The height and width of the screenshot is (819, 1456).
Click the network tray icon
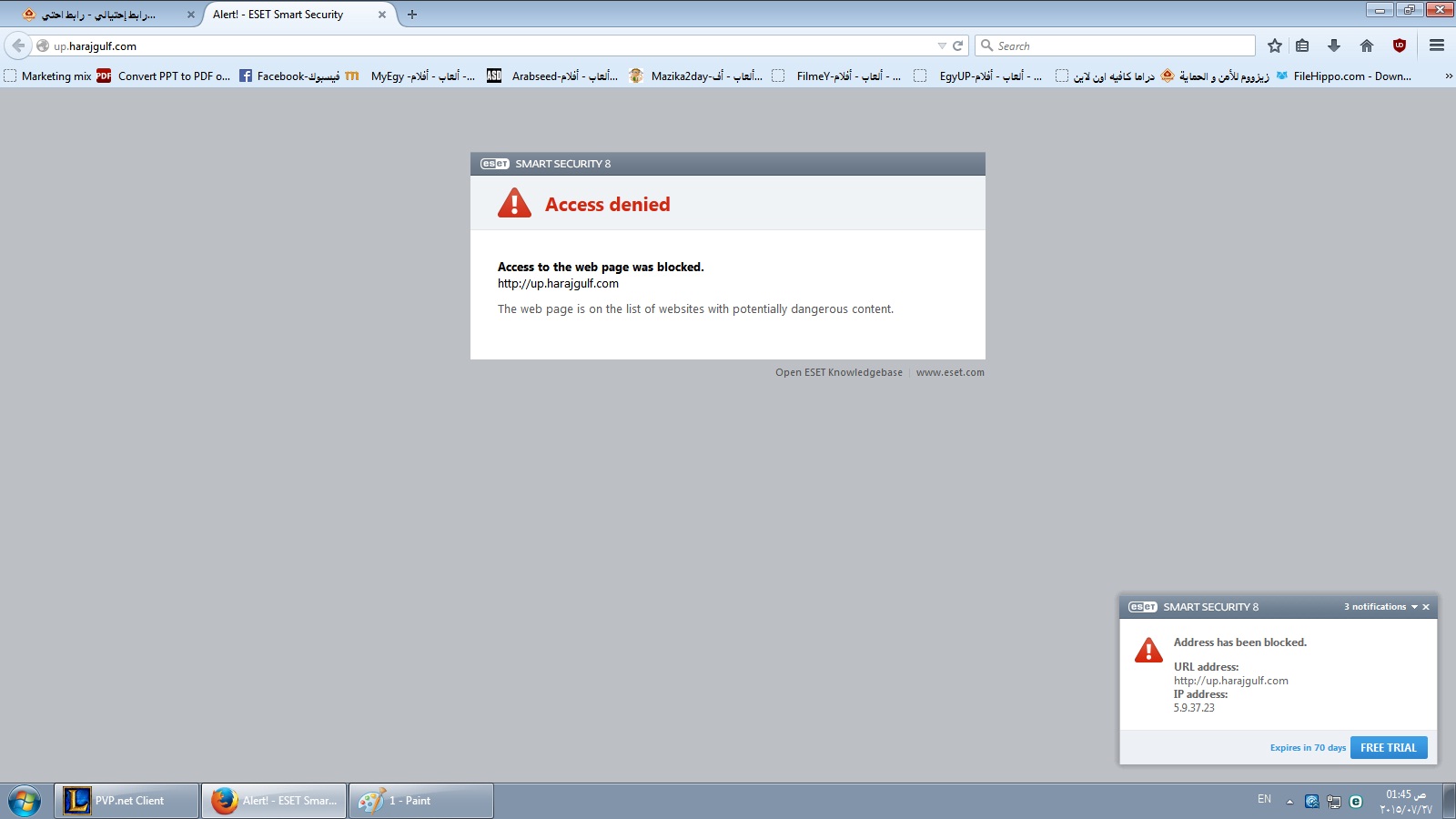[x=1334, y=802]
